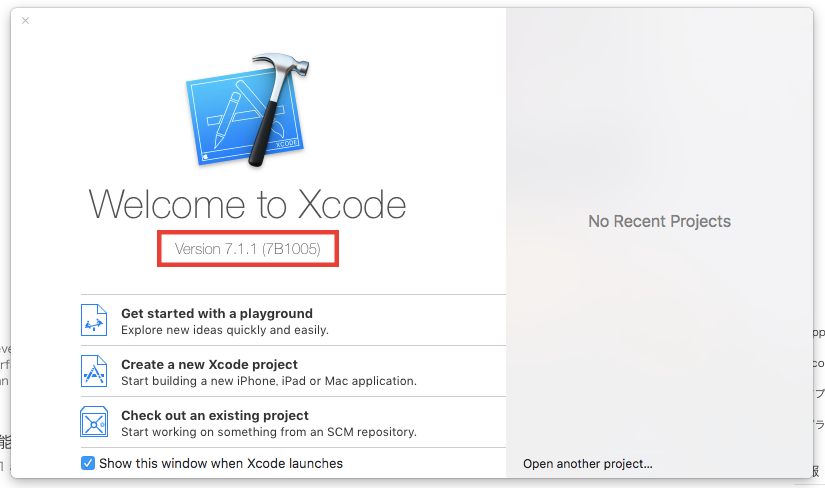Open another project link
The image size is (825, 488).
click(x=588, y=464)
